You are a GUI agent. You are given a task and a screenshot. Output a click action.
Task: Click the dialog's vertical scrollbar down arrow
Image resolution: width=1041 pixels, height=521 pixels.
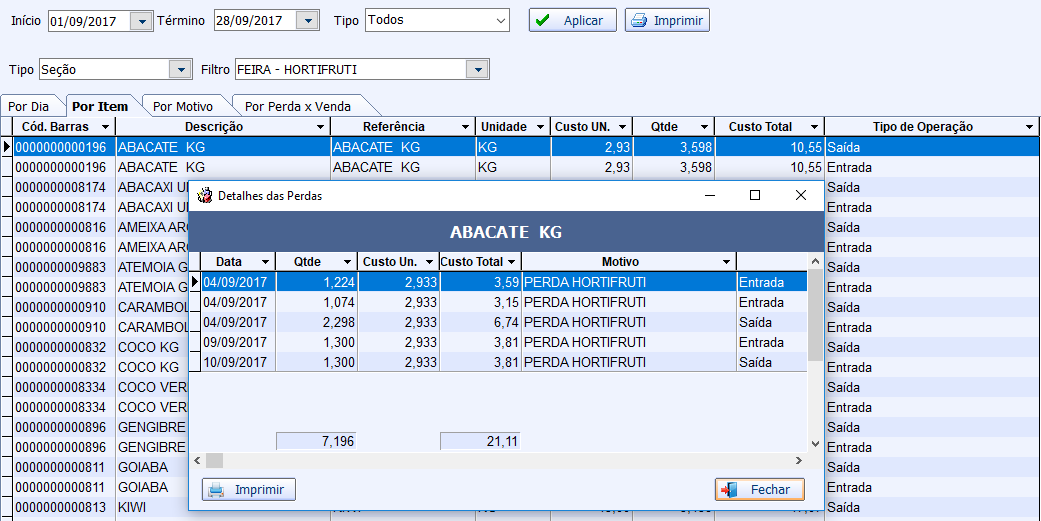point(815,443)
